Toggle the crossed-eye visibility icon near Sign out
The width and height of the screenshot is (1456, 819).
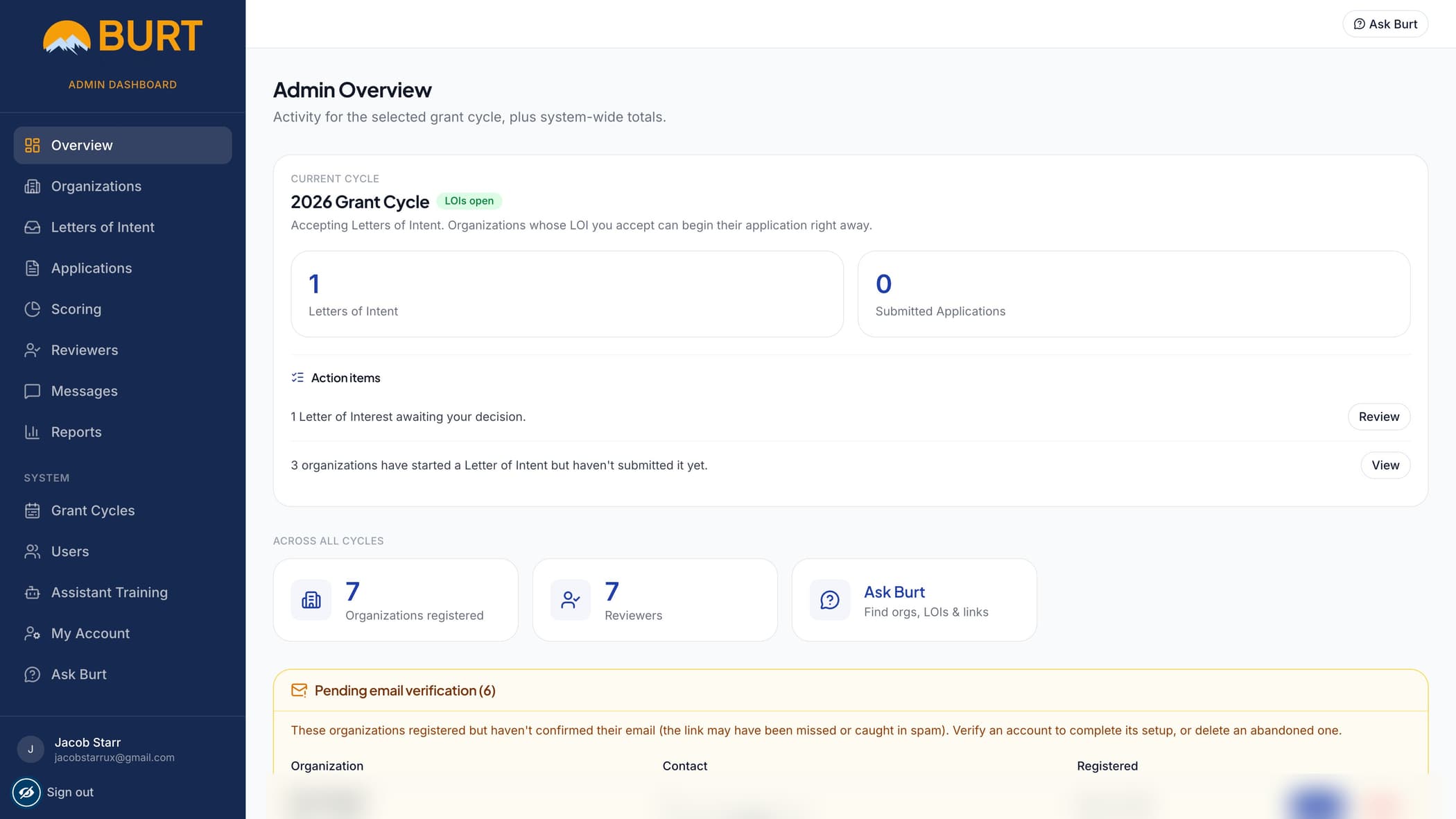coord(26,792)
